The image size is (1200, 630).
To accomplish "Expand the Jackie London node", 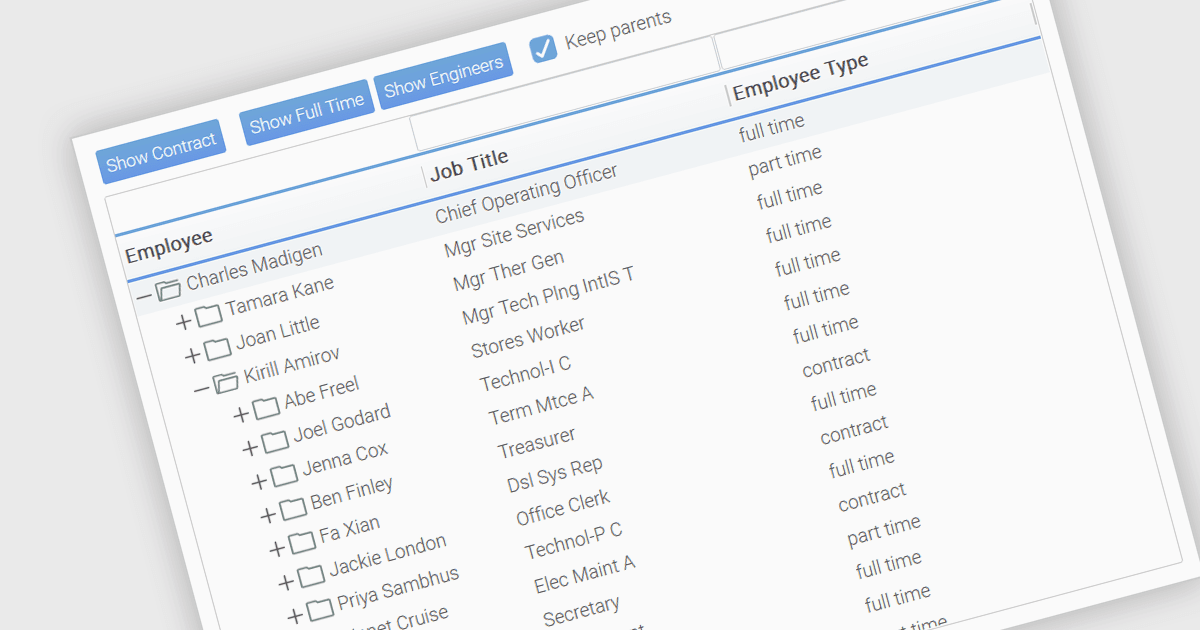I will [286, 581].
